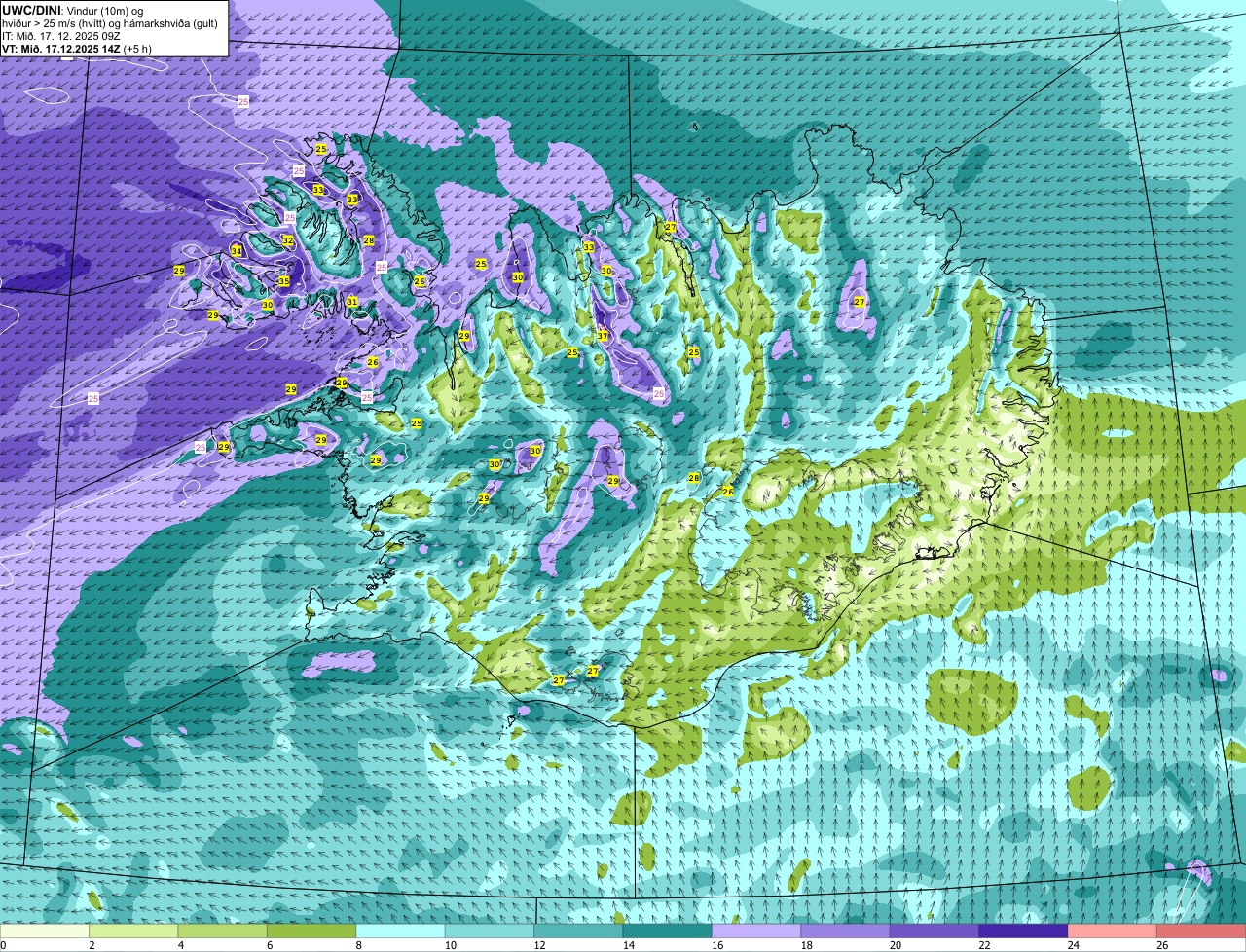Viewport: 1246px width, 952px height.
Task: Click the 12–14 m/s teal legend swatch
Action: pyautogui.click(x=579, y=932)
